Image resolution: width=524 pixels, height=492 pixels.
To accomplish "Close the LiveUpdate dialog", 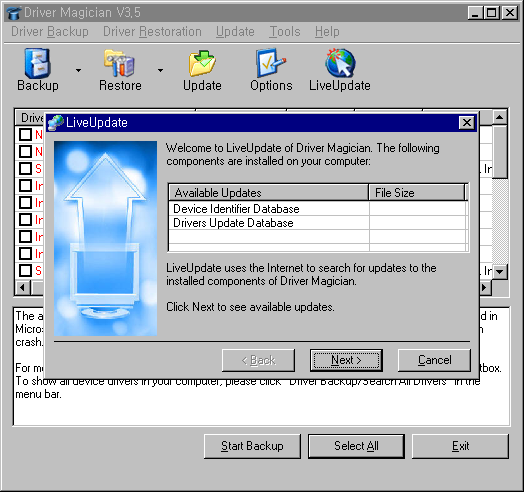I will point(467,123).
